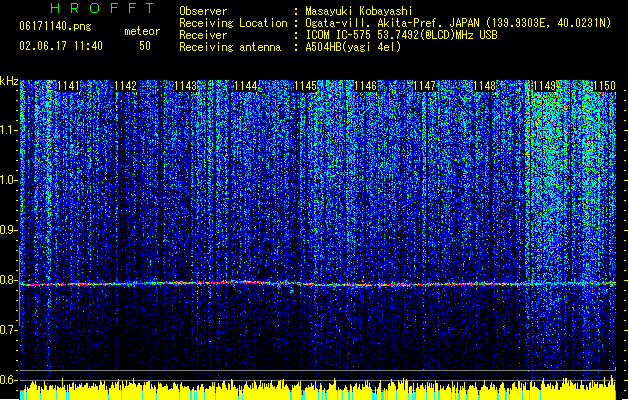Click the 1142 time marker
The width and height of the screenshot is (629, 400).
pyautogui.click(x=126, y=86)
